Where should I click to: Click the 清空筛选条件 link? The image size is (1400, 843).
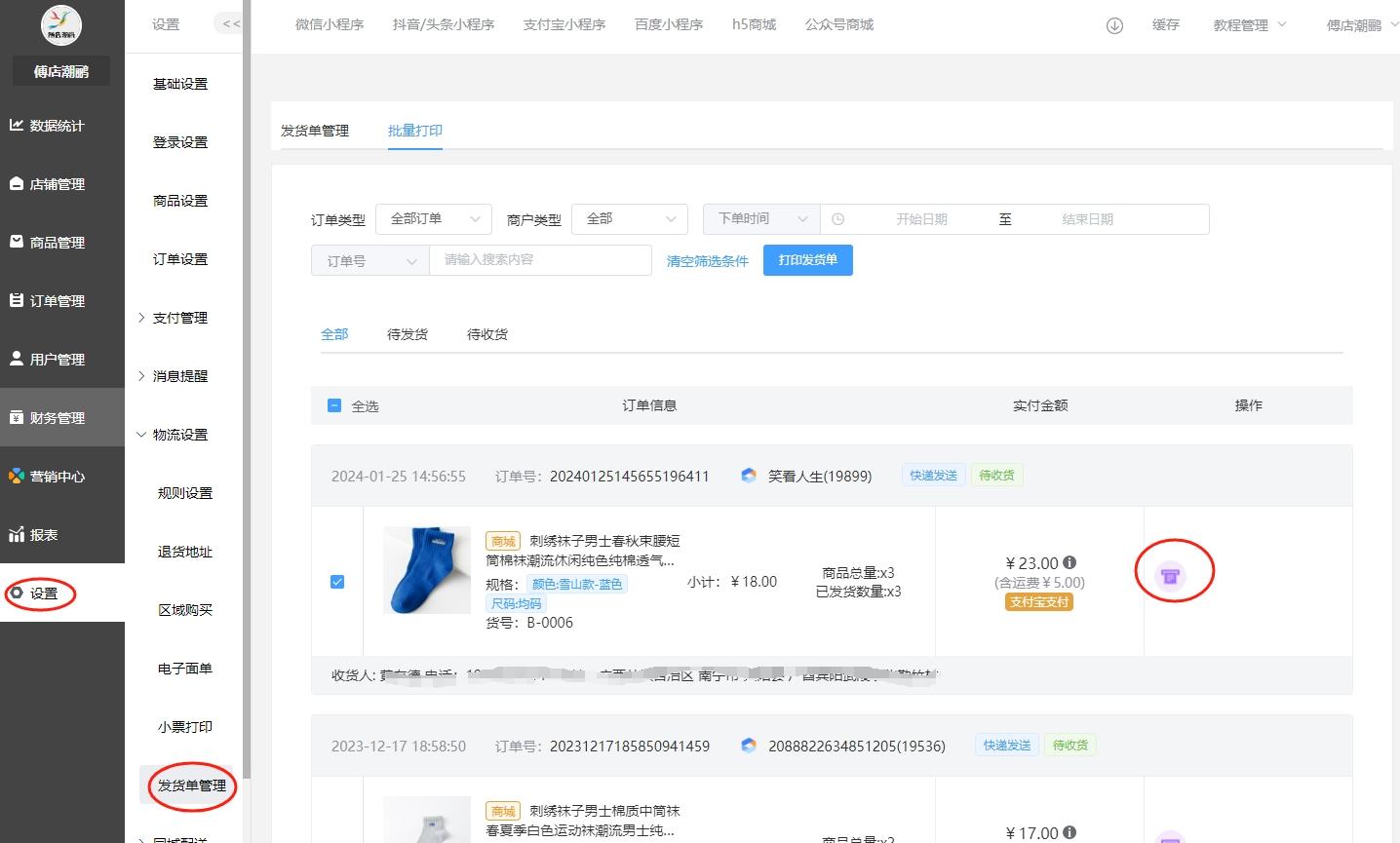click(707, 260)
